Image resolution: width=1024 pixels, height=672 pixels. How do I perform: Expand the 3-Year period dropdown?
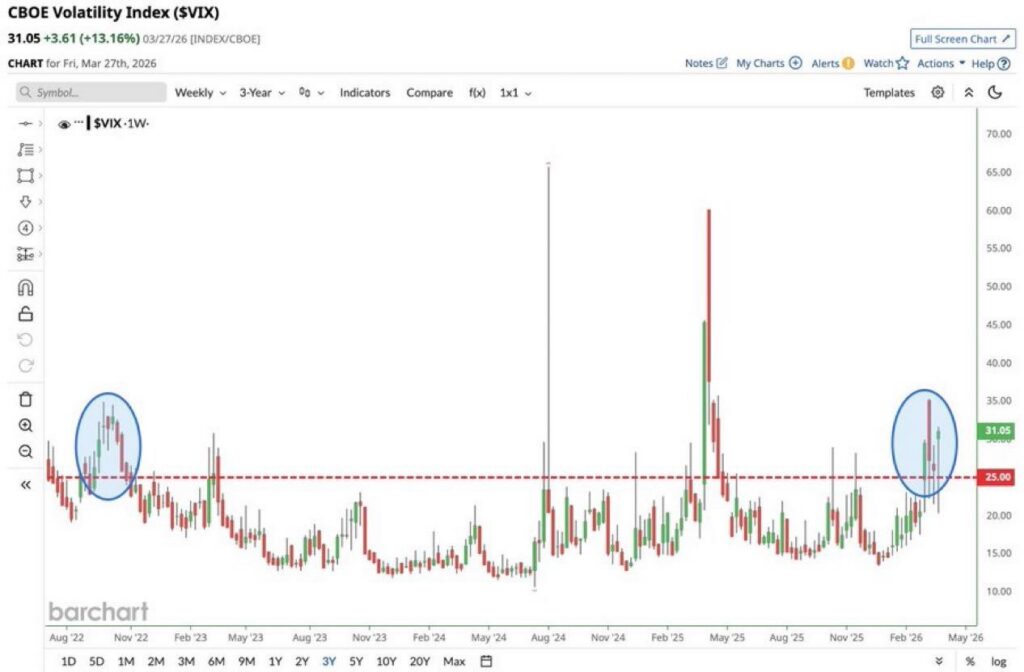pyautogui.click(x=262, y=92)
